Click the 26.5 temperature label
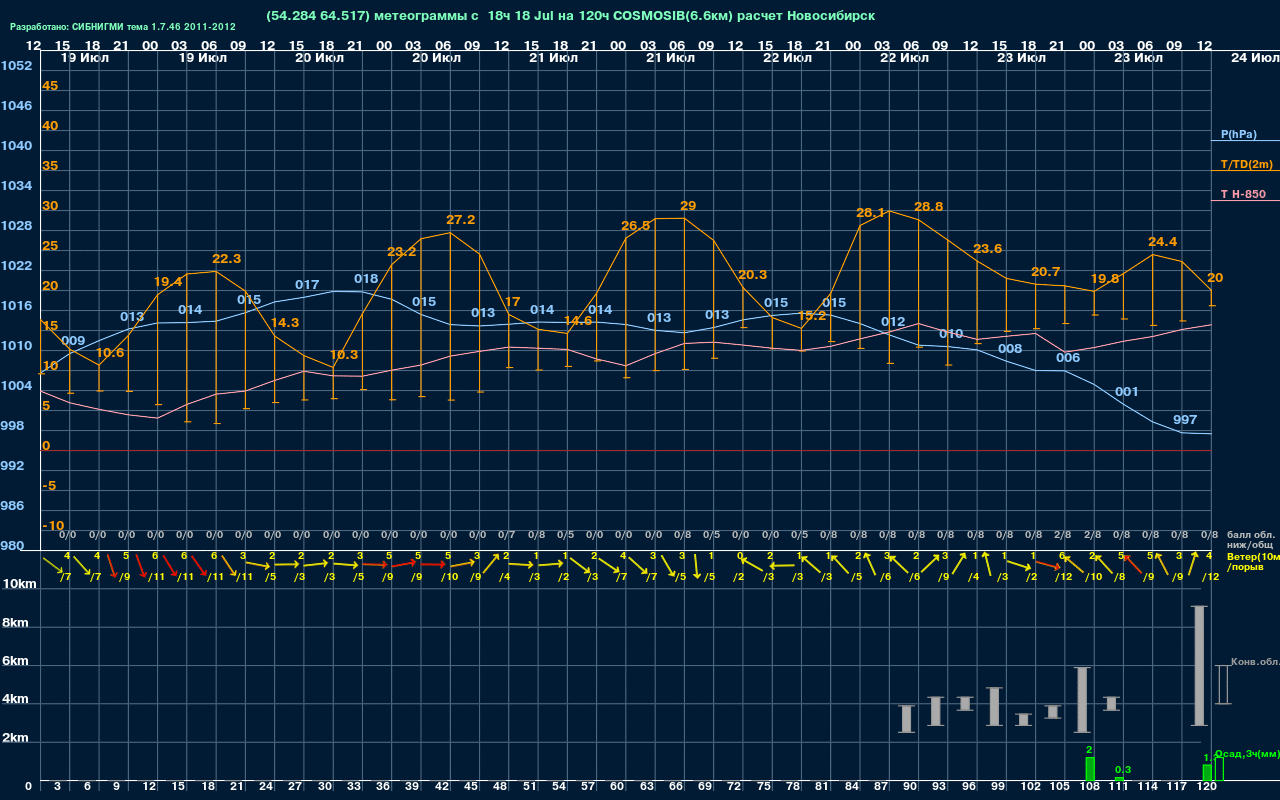The width and height of the screenshot is (1280, 800). coord(636,225)
